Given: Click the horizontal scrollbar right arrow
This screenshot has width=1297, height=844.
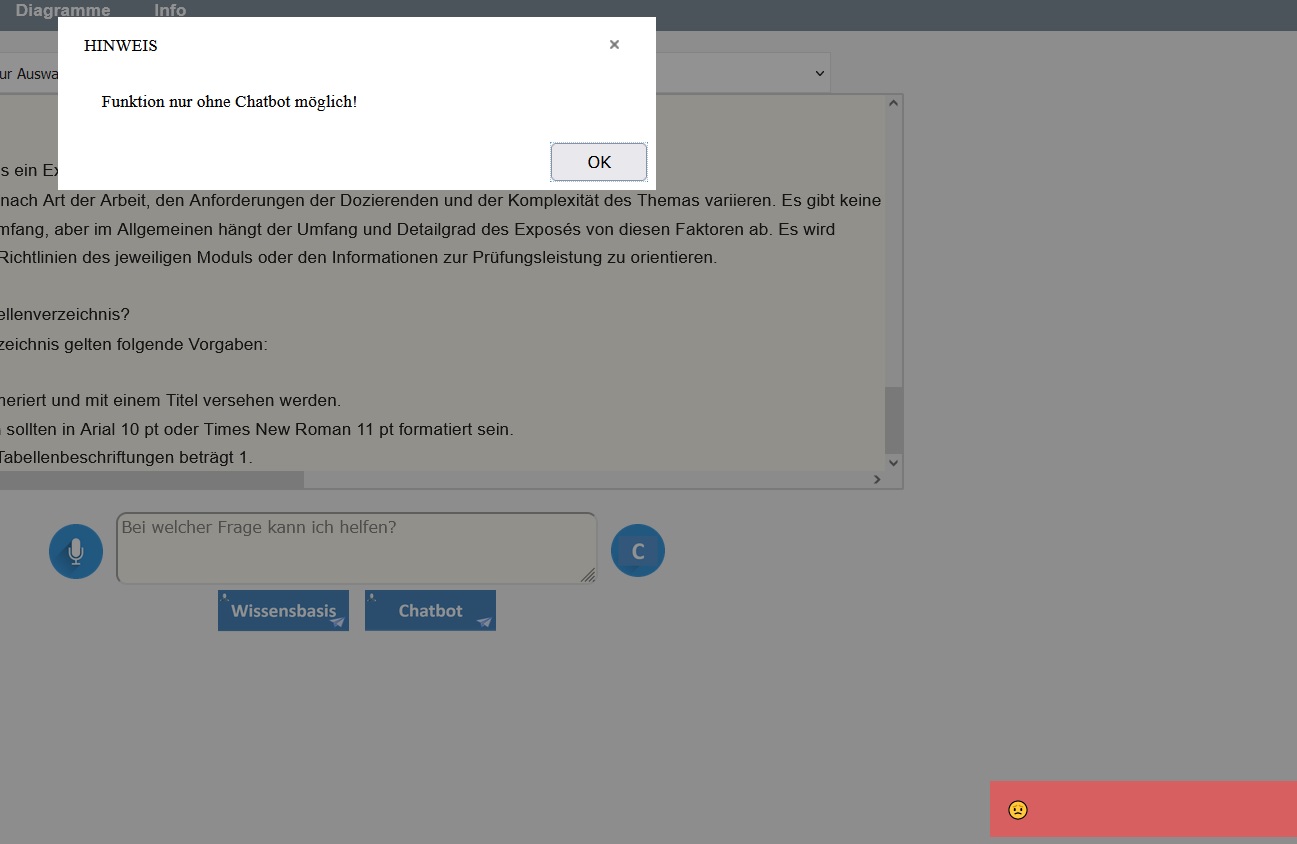Looking at the screenshot, I should click(877, 480).
